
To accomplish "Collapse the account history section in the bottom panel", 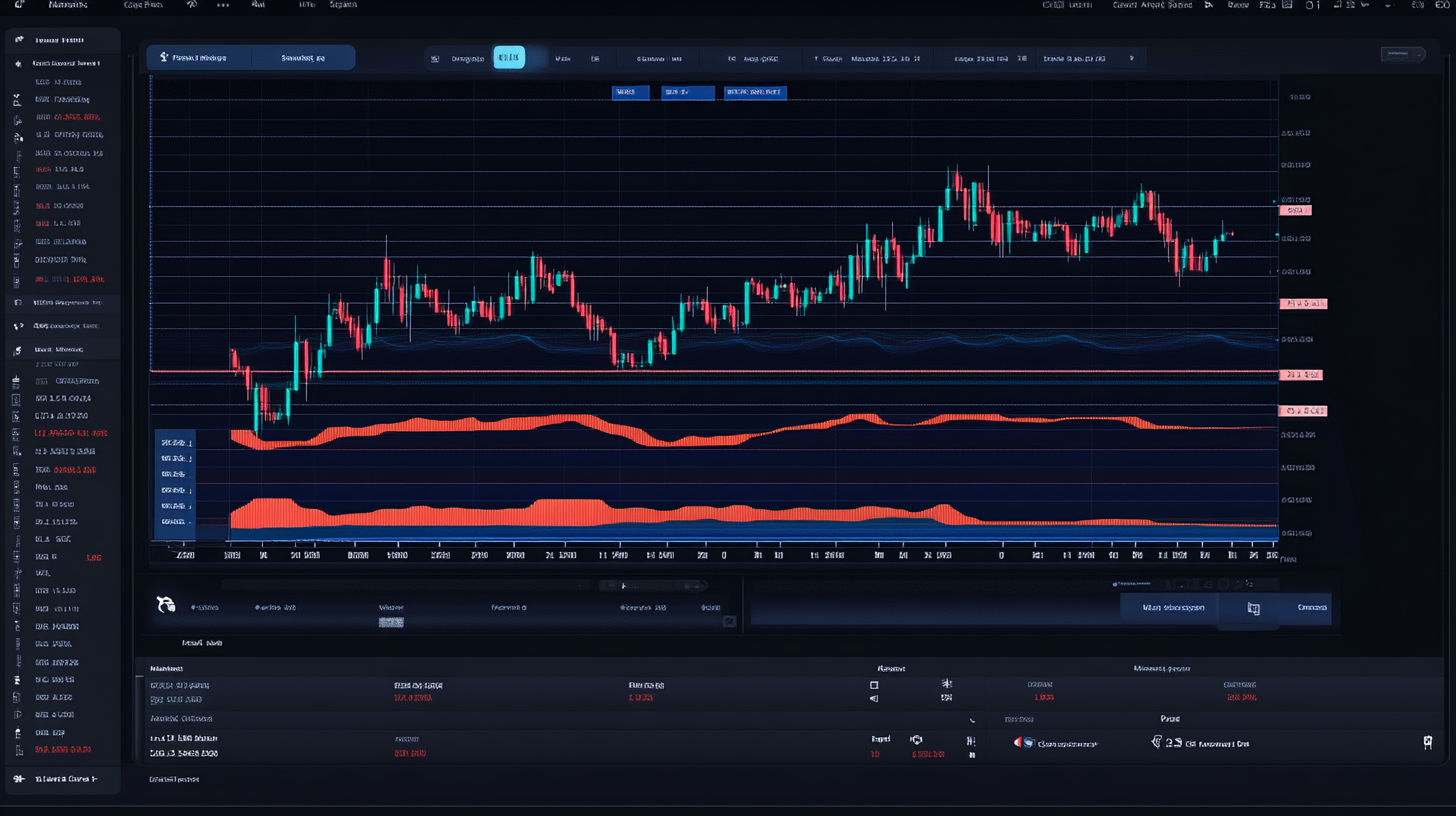I will [x=972, y=717].
